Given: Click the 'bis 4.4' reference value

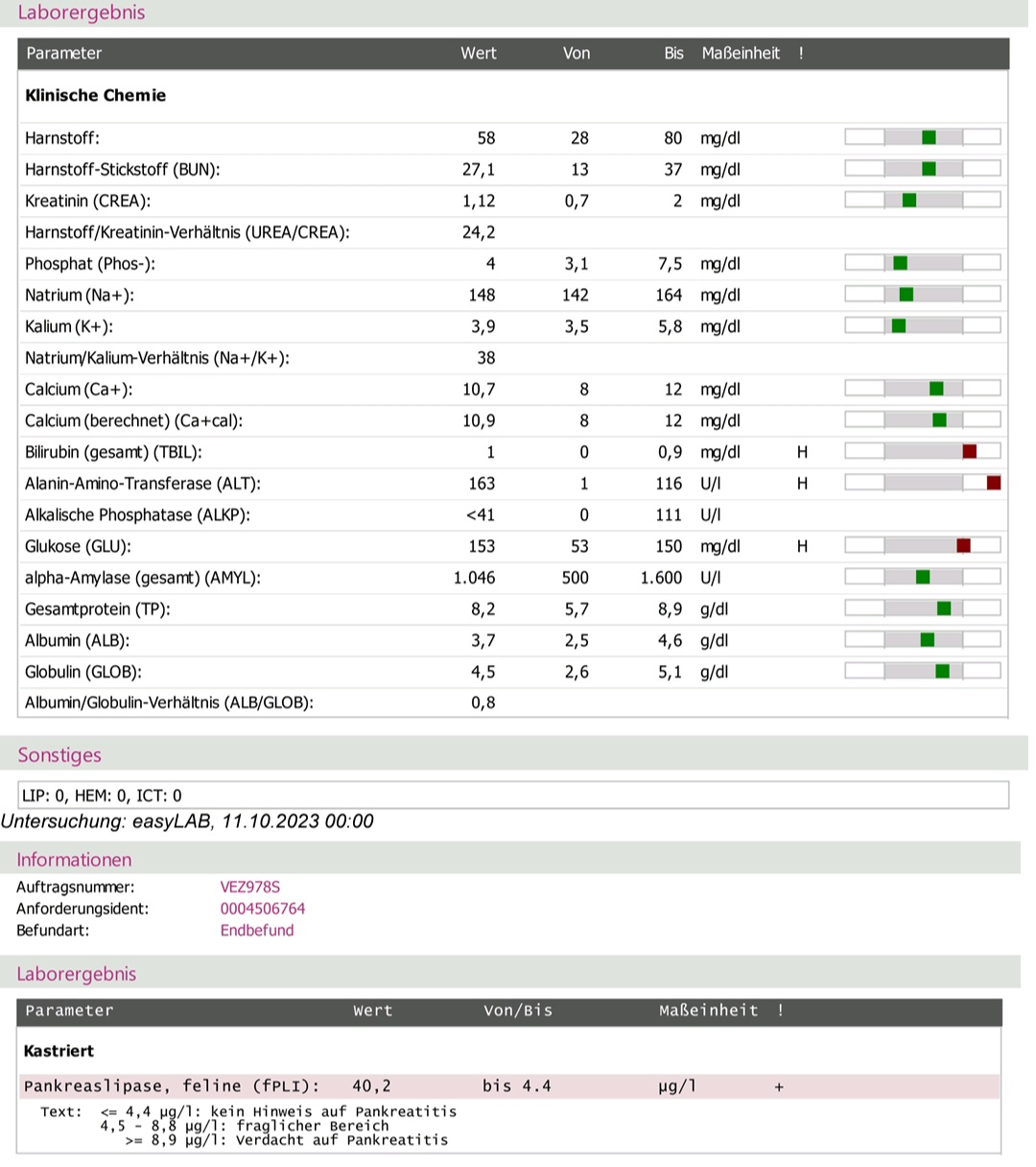Looking at the screenshot, I should pos(517,1086).
